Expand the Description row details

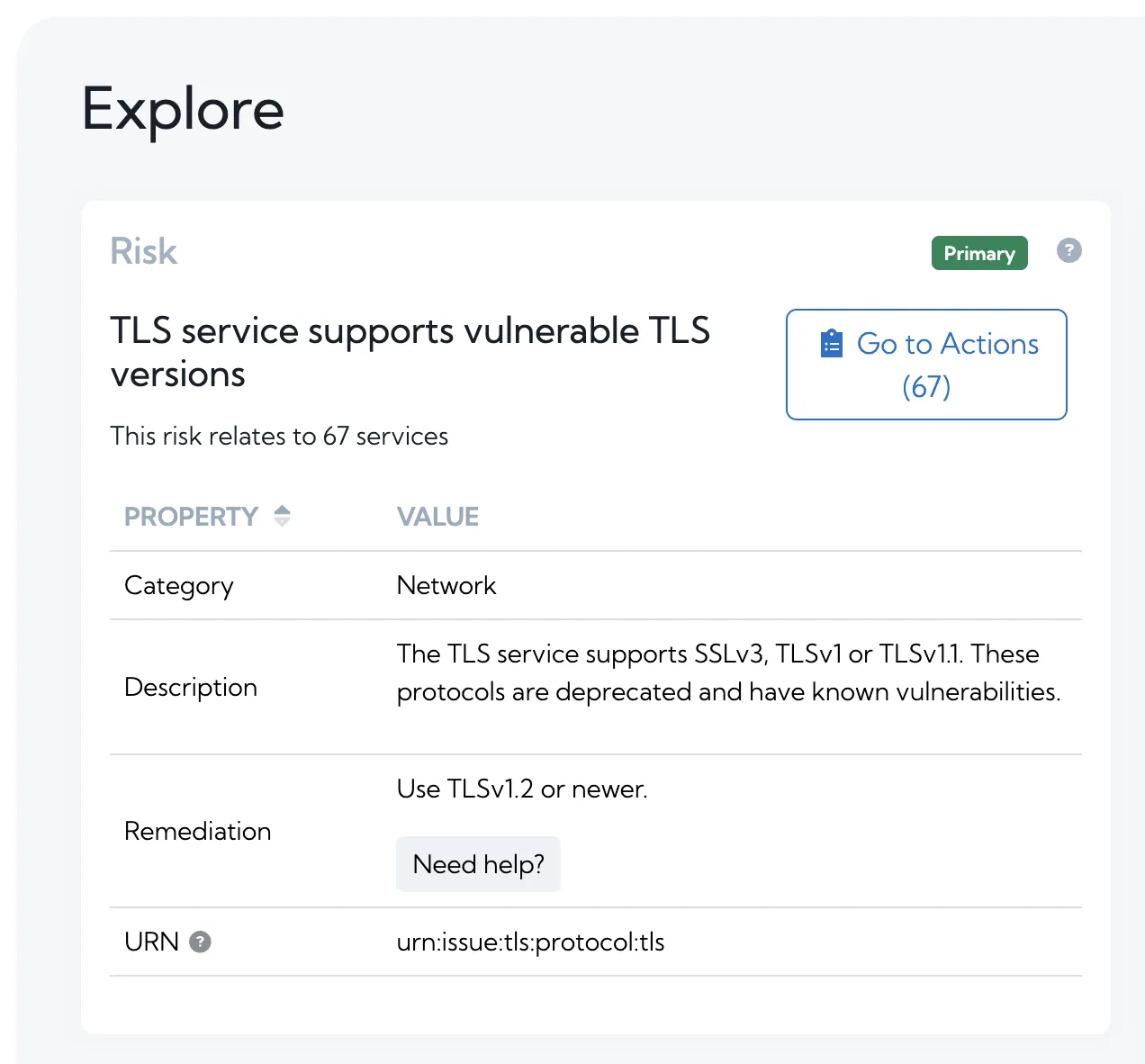click(x=190, y=687)
